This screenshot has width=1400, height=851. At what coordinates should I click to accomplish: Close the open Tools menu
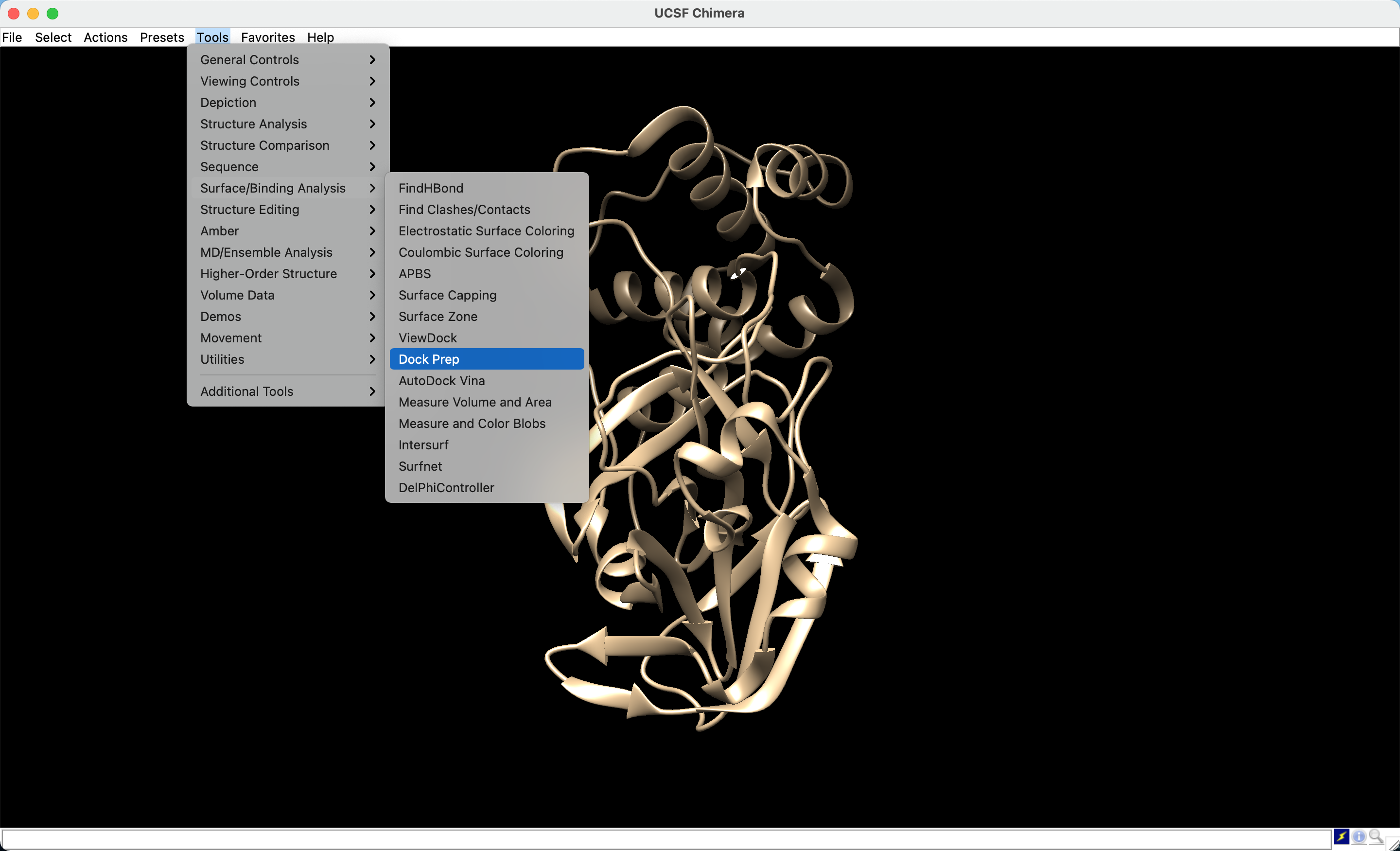(212, 37)
